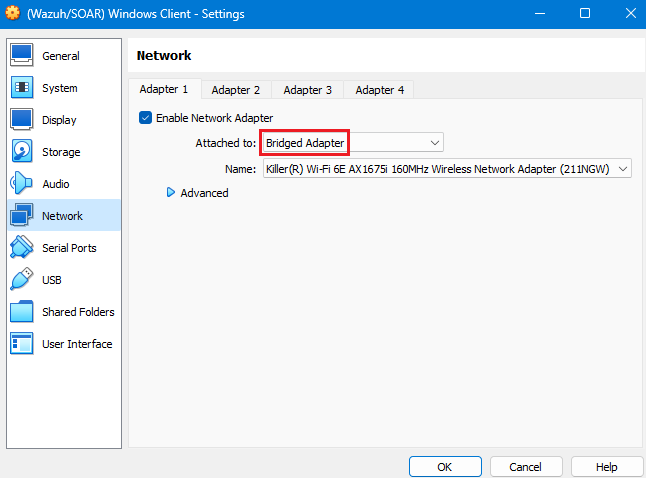
Task: Switch to the Adapter 2 tab
Action: pyautogui.click(x=236, y=90)
